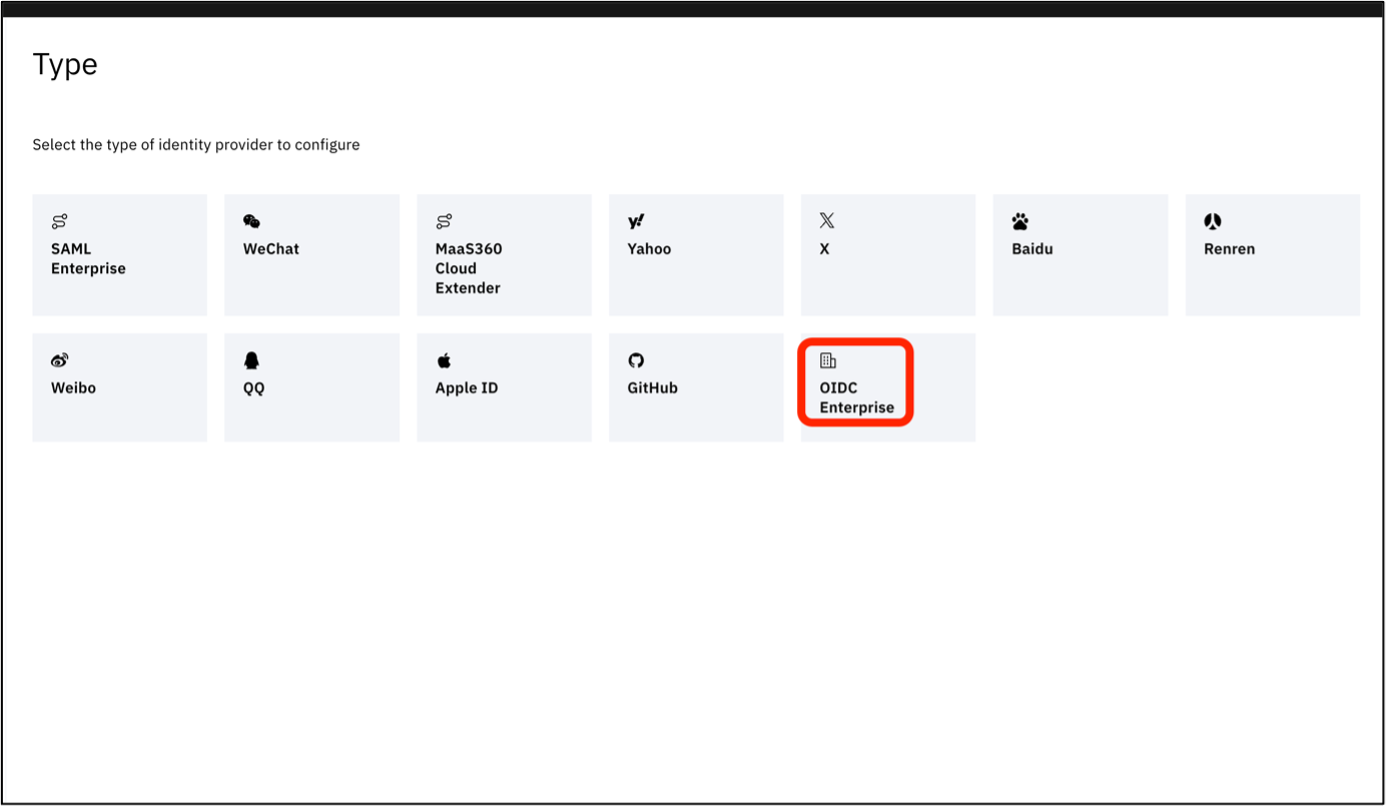Image resolution: width=1390 pixels, height=809 pixels.
Task: Click the Apple logo icon
Action: click(443, 359)
